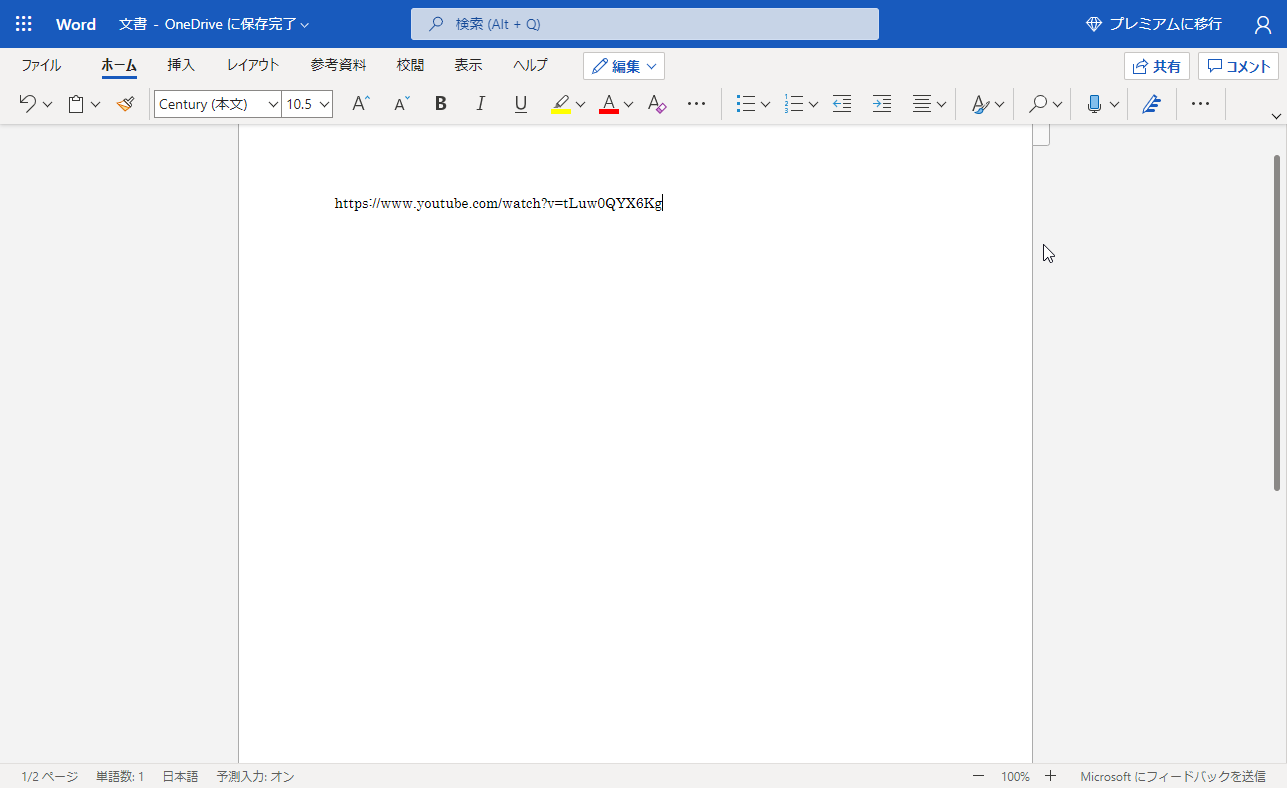Open the app launcher waffle icon

pos(24,24)
